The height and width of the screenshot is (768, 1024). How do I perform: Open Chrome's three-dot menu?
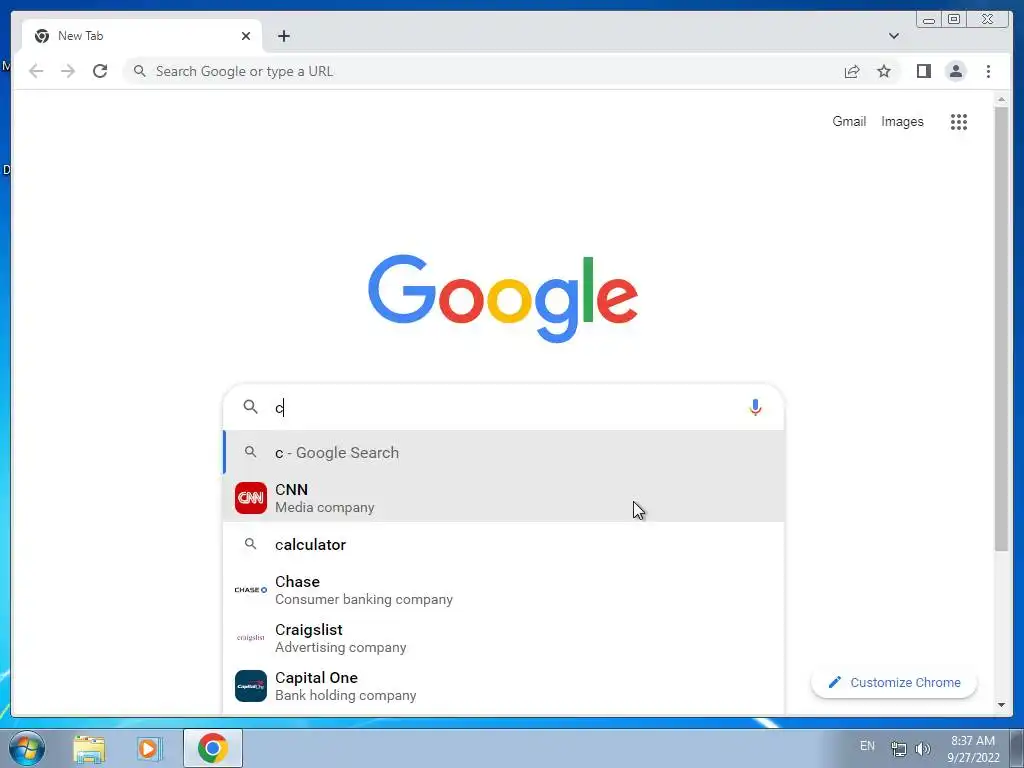988,71
